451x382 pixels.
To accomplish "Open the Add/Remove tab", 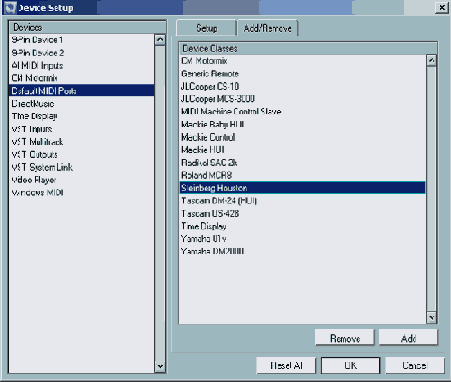I will coord(267,28).
